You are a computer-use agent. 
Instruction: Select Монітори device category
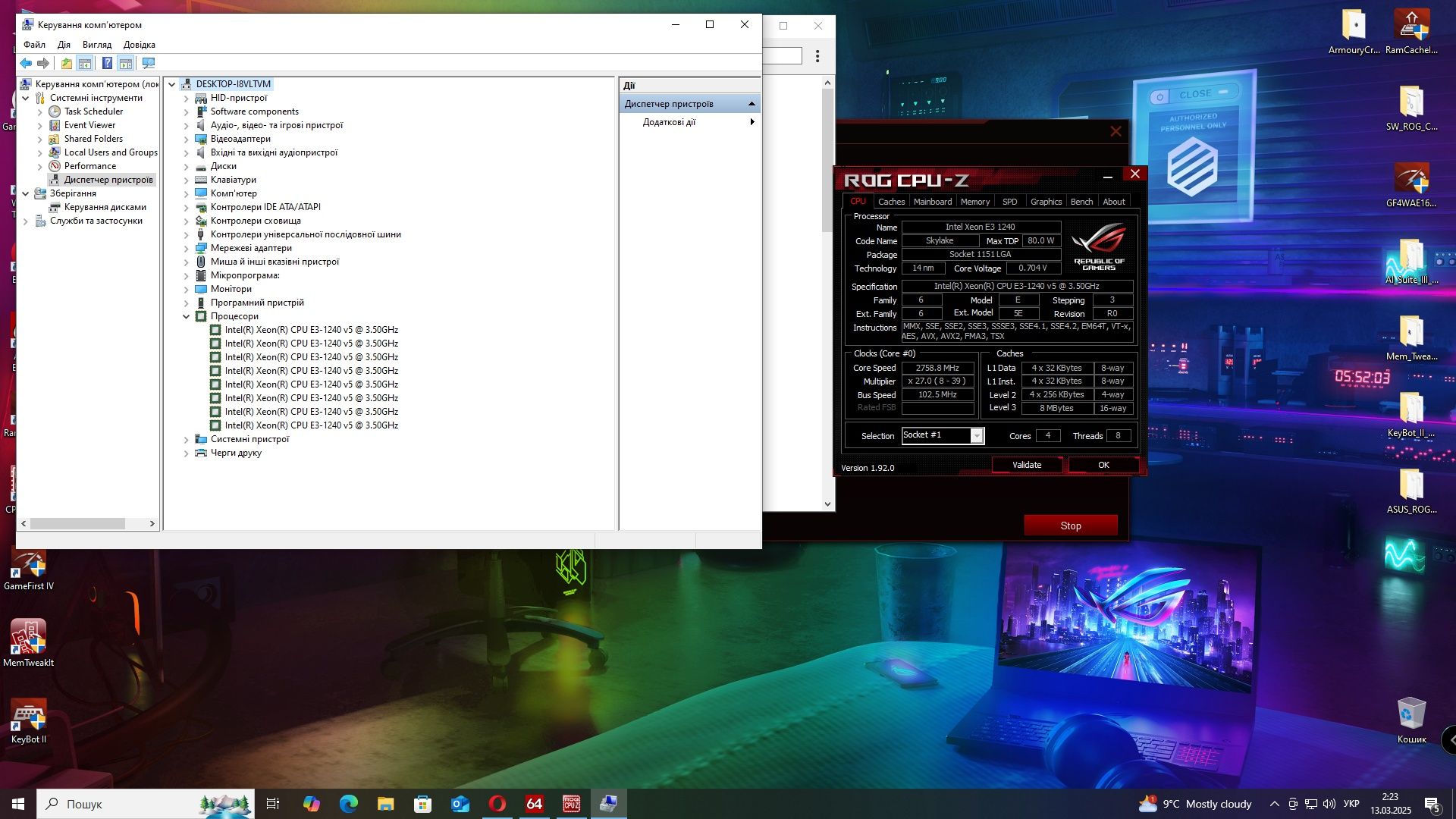[x=231, y=289]
